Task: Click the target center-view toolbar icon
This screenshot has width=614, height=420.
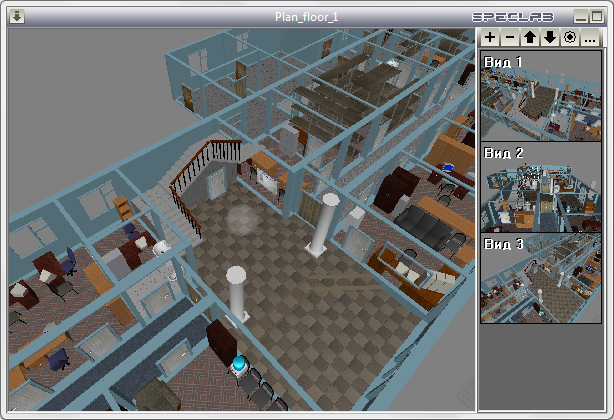Action: point(570,38)
